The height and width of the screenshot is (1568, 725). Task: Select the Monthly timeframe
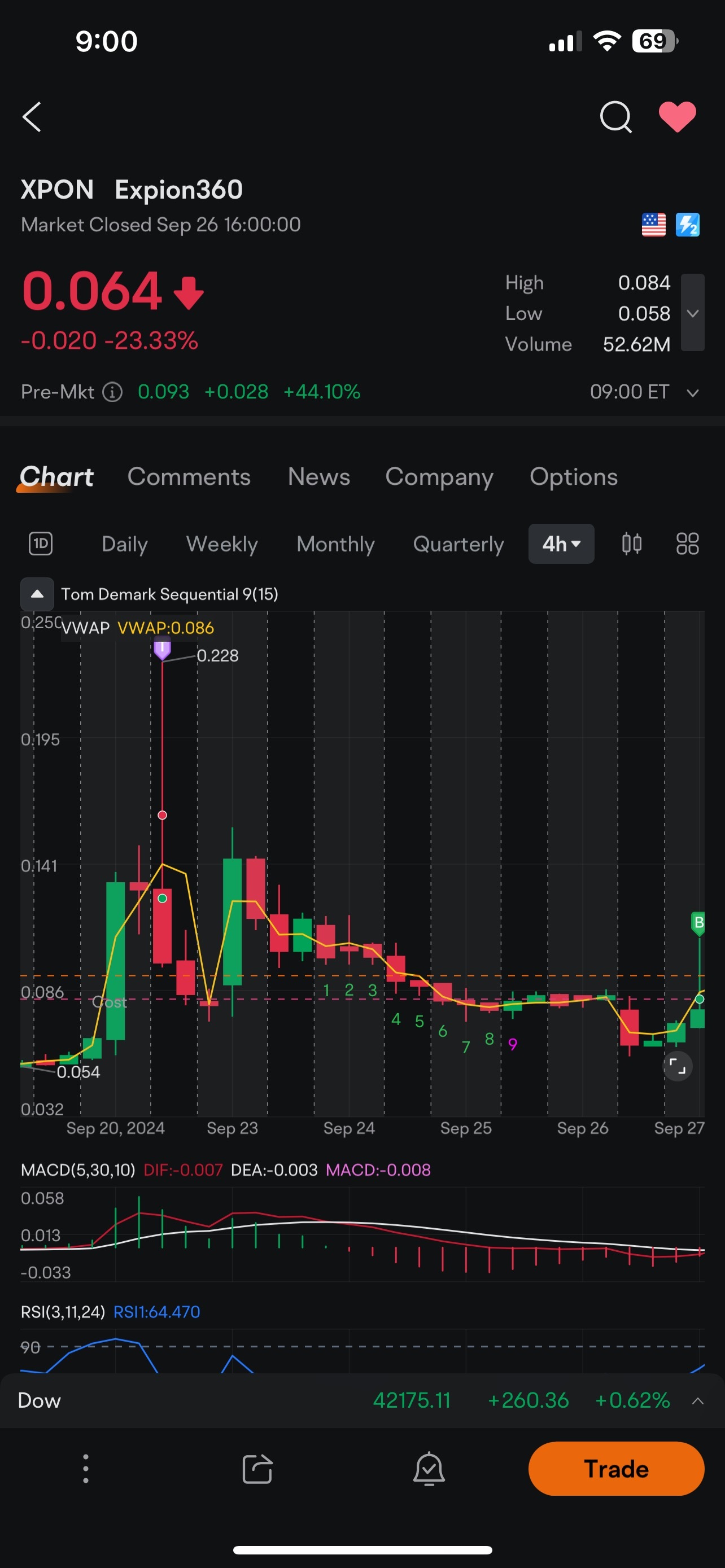335,544
